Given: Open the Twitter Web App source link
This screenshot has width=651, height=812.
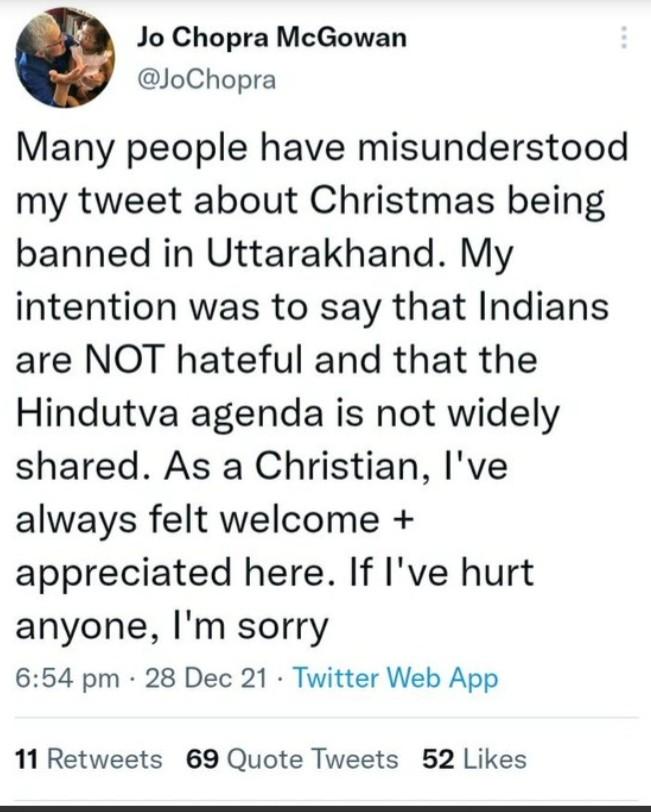Looking at the screenshot, I should (x=395, y=679).
